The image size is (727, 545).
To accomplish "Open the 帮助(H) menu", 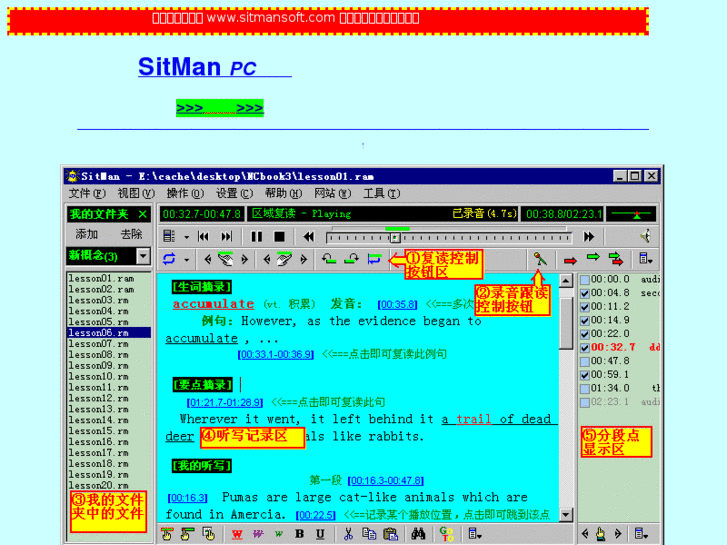I will (x=283, y=193).
